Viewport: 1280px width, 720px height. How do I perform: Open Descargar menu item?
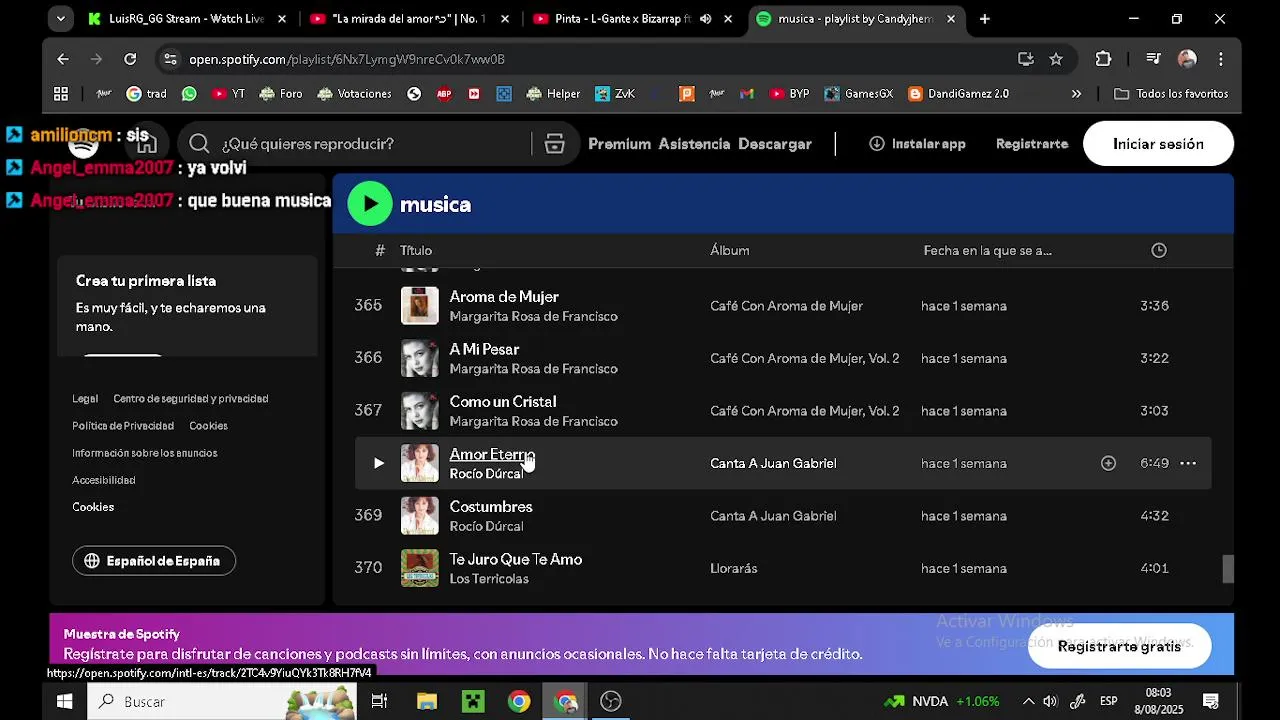coord(775,144)
